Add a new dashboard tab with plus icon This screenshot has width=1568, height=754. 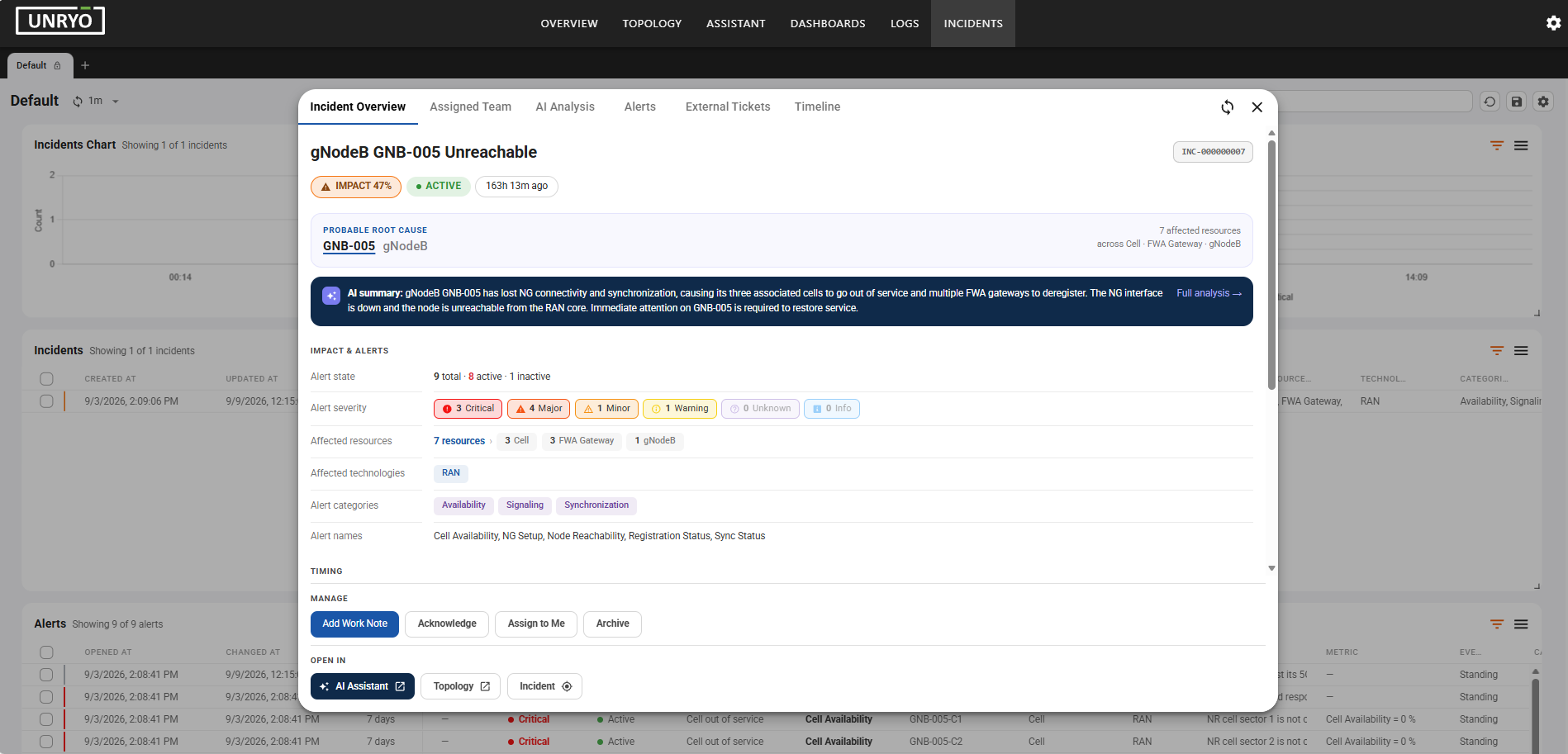pyautogui.click(x=85, y=65)
